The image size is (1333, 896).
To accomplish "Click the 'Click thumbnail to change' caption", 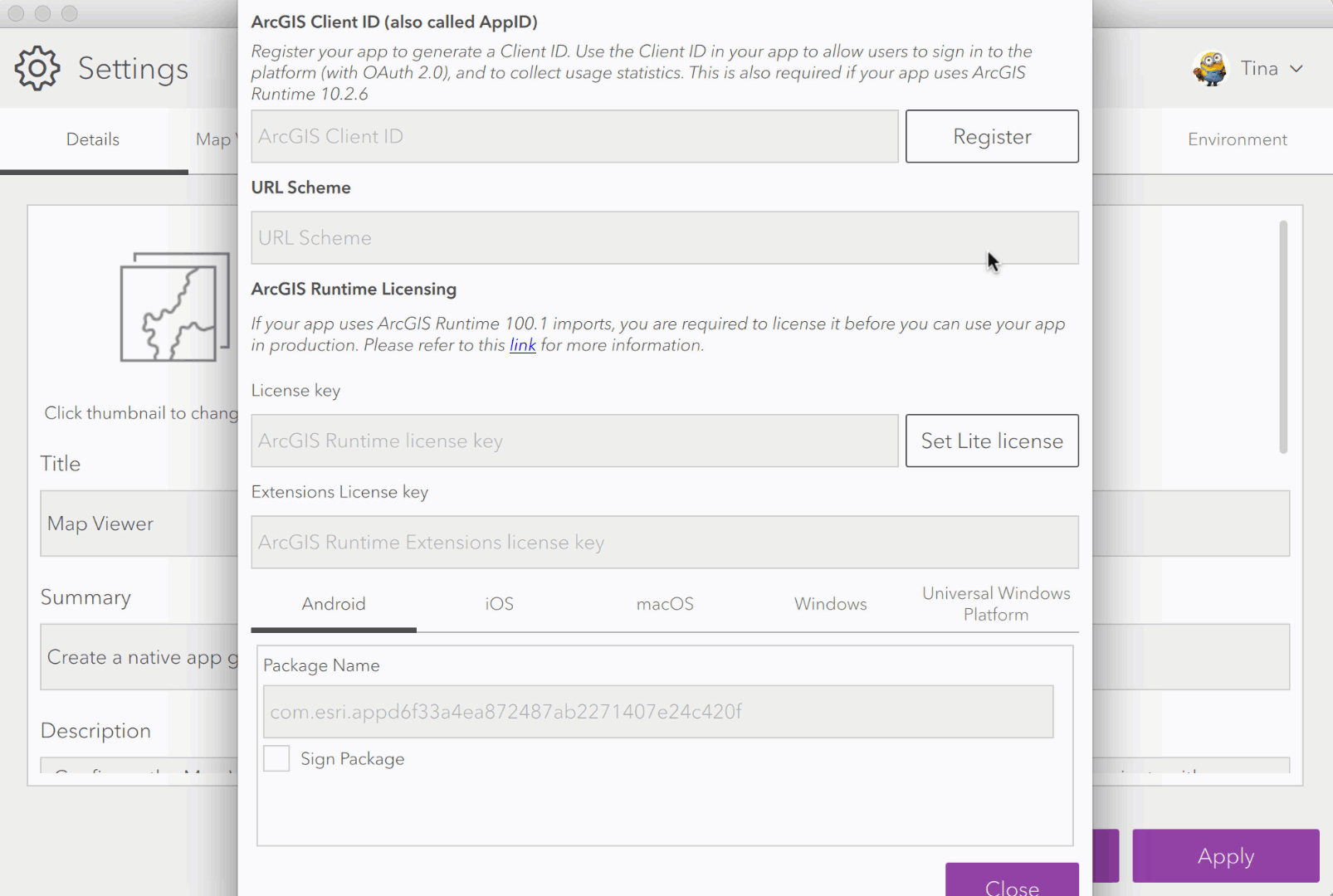I will (x=141, y=413).
